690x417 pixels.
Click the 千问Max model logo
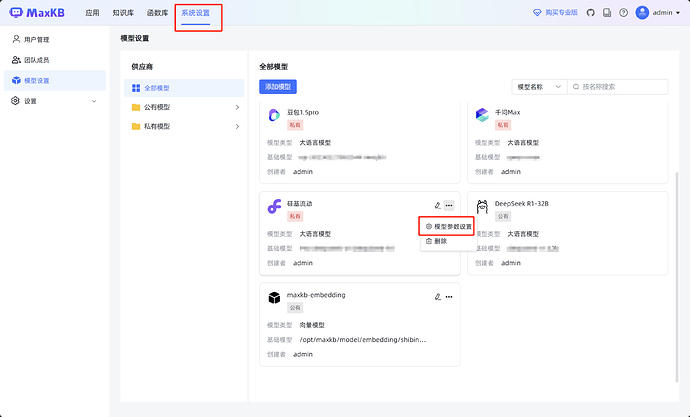tap(482, 115)
